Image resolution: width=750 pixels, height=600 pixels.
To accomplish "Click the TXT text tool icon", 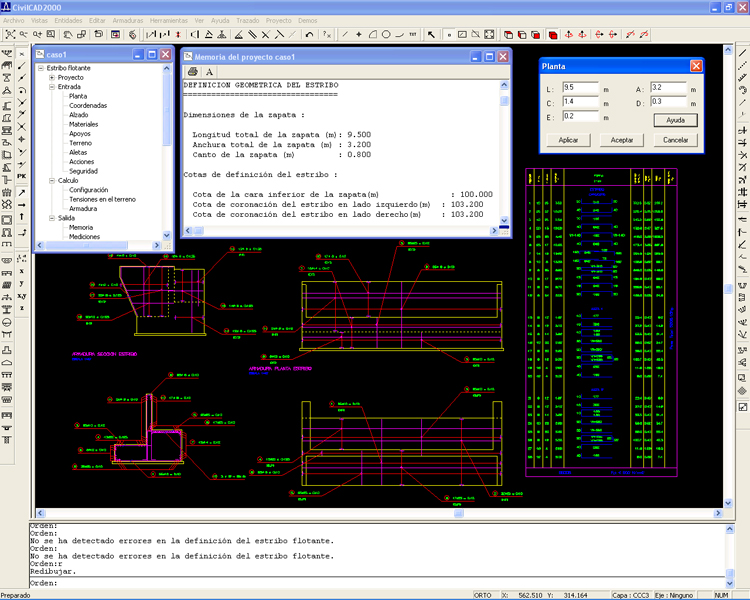I will (x=413, y=34).
